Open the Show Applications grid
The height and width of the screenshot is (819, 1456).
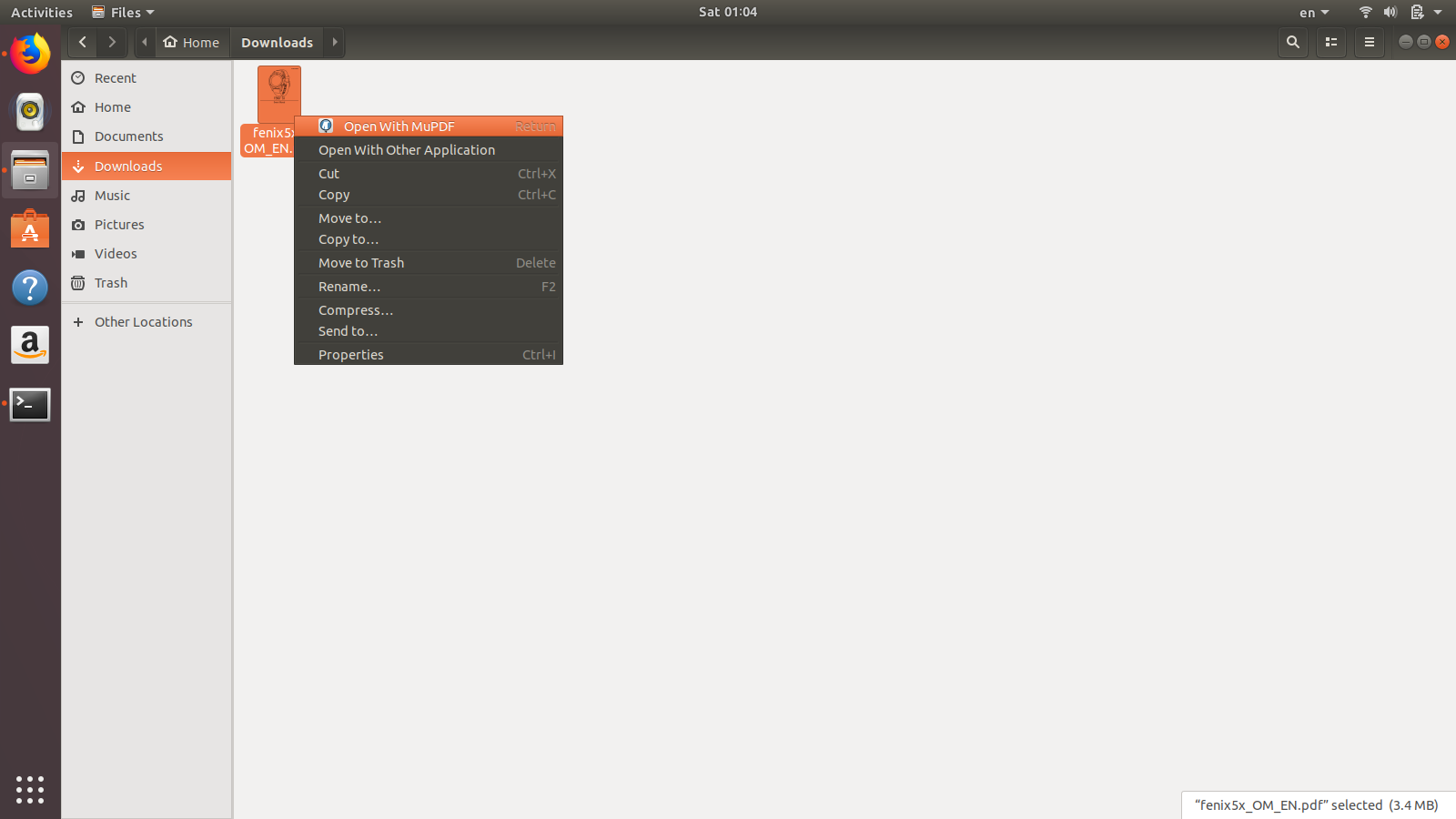(x=30, y=790)
